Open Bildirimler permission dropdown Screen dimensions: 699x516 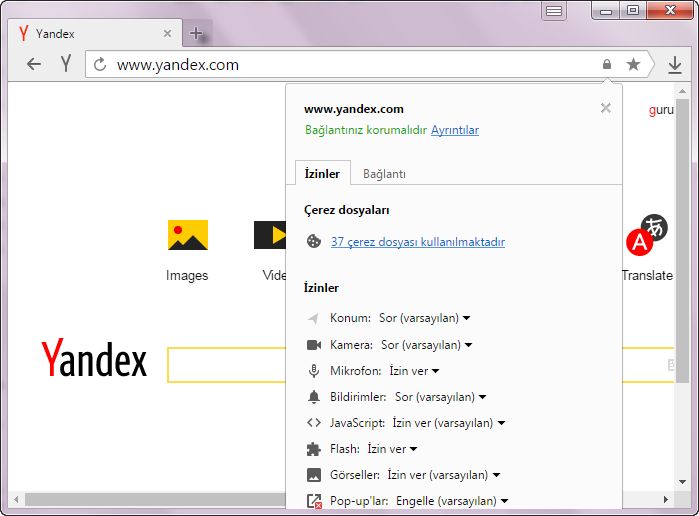[x=440, y=397]
